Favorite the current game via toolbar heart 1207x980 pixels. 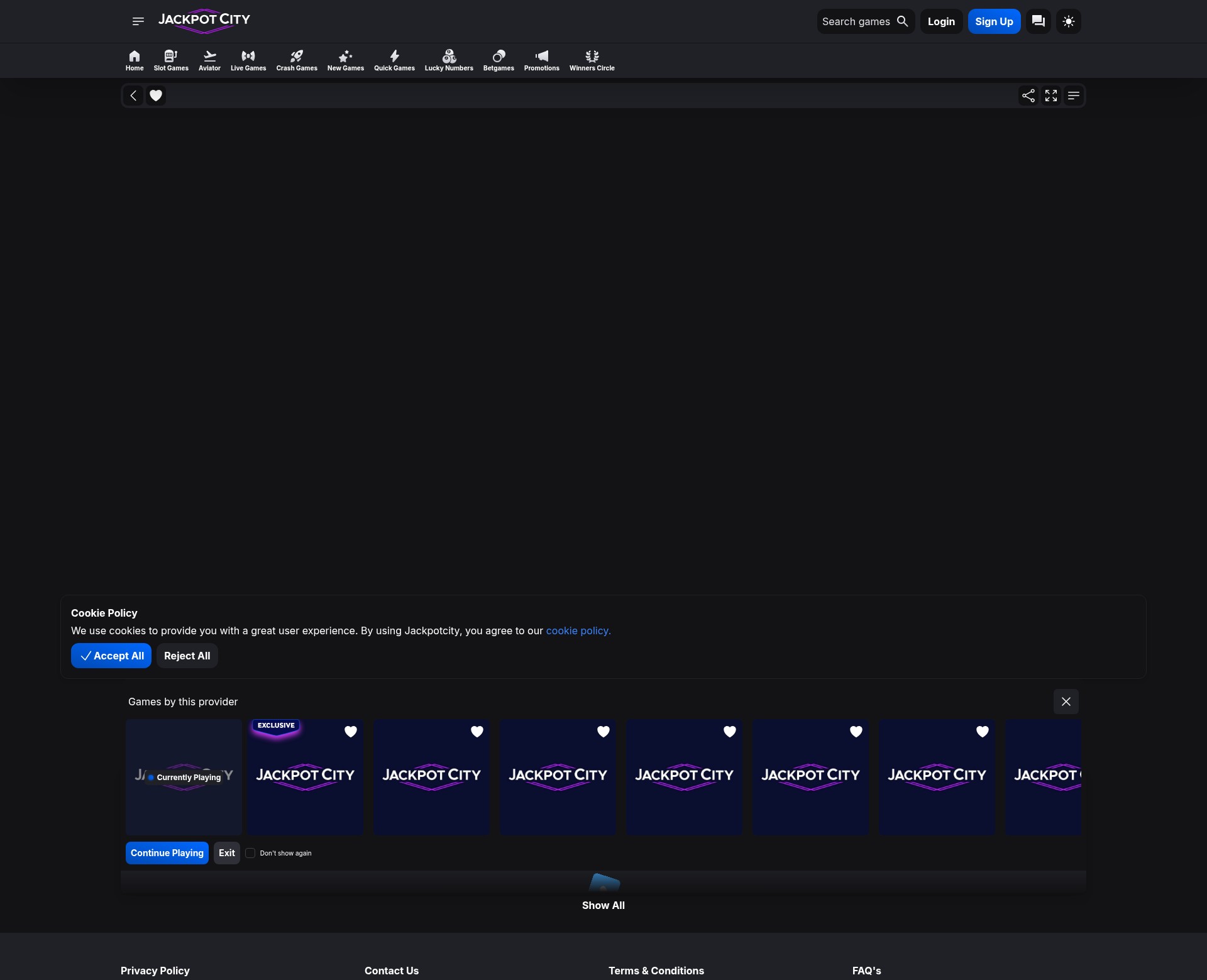coord(156,96)
